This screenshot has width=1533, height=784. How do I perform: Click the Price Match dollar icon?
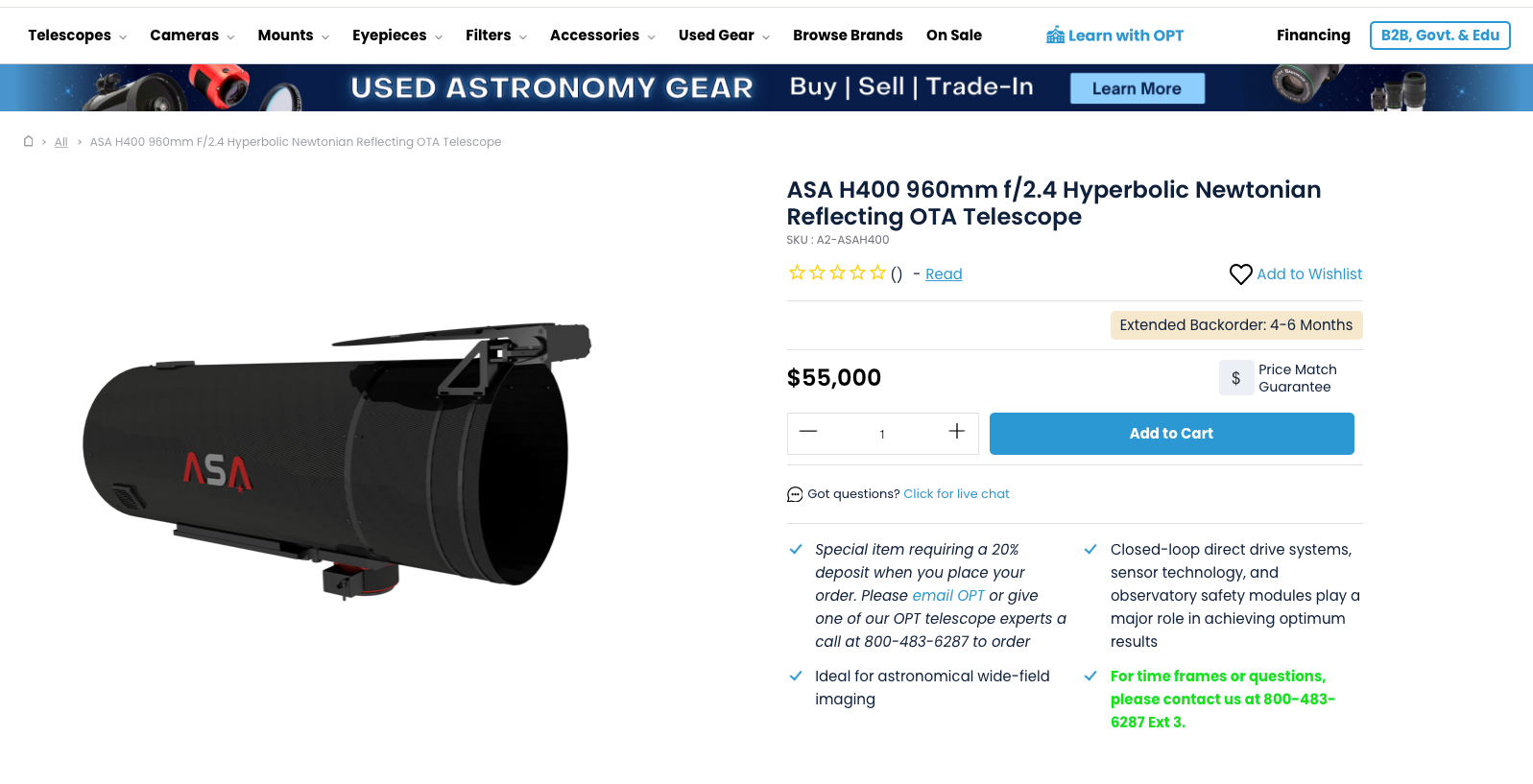coord(1235,378)
